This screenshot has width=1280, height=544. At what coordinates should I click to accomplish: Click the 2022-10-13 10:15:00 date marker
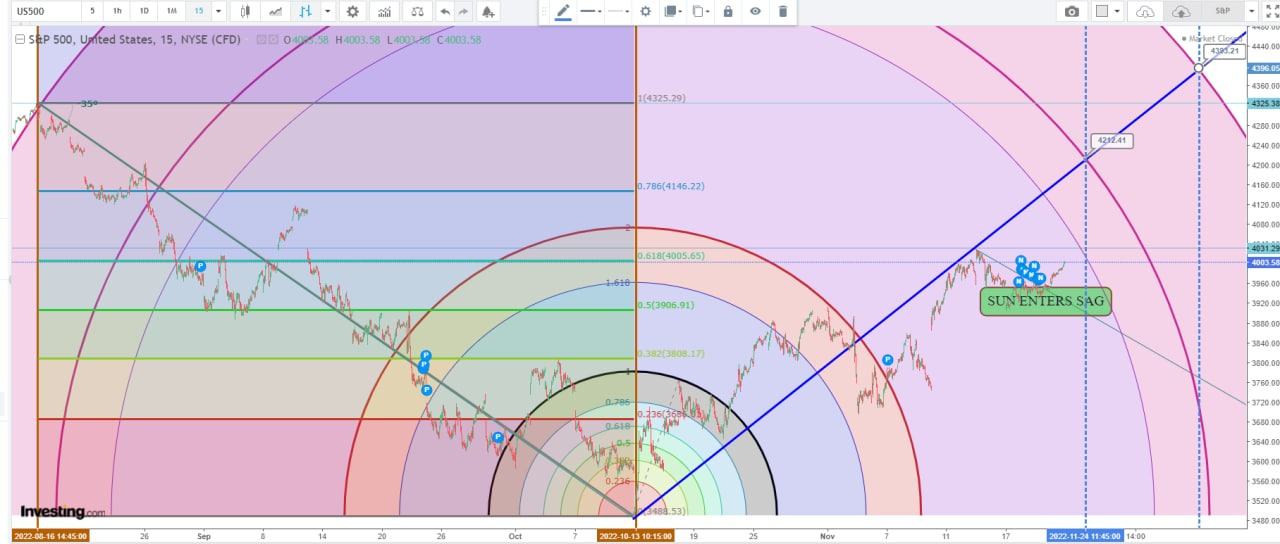point(635,536)
